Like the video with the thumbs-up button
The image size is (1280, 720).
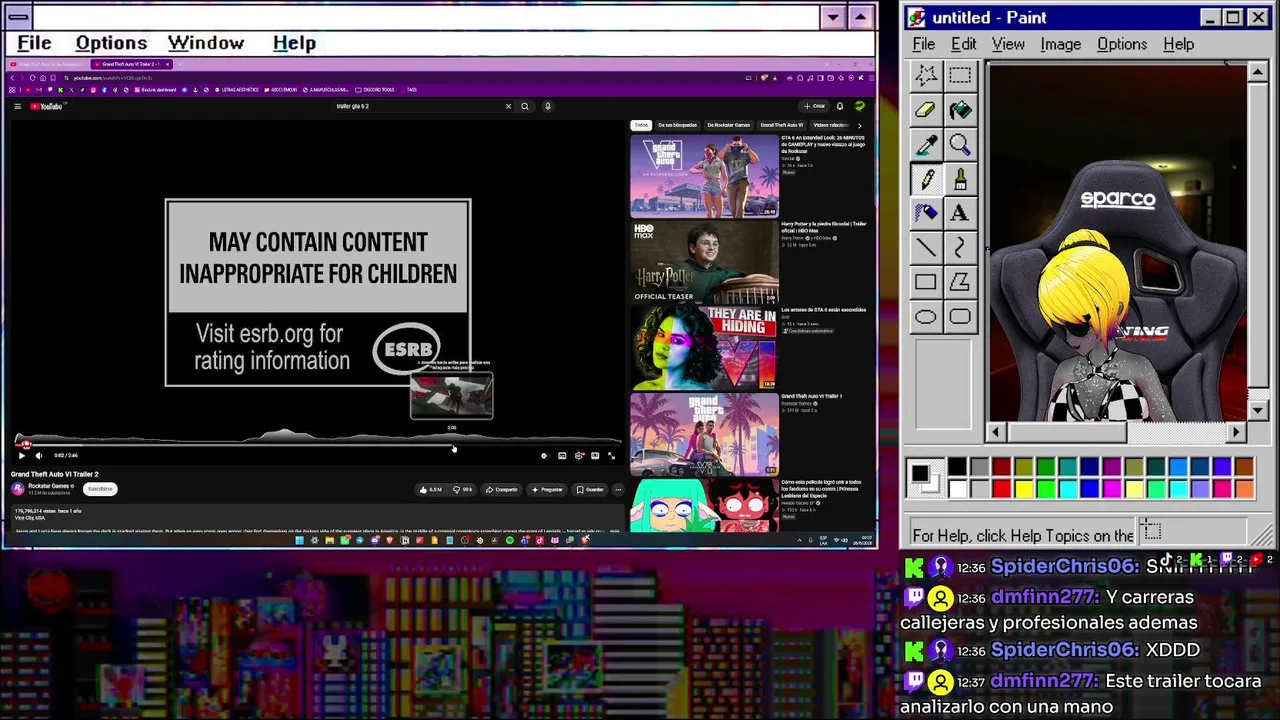pos(431,489)
